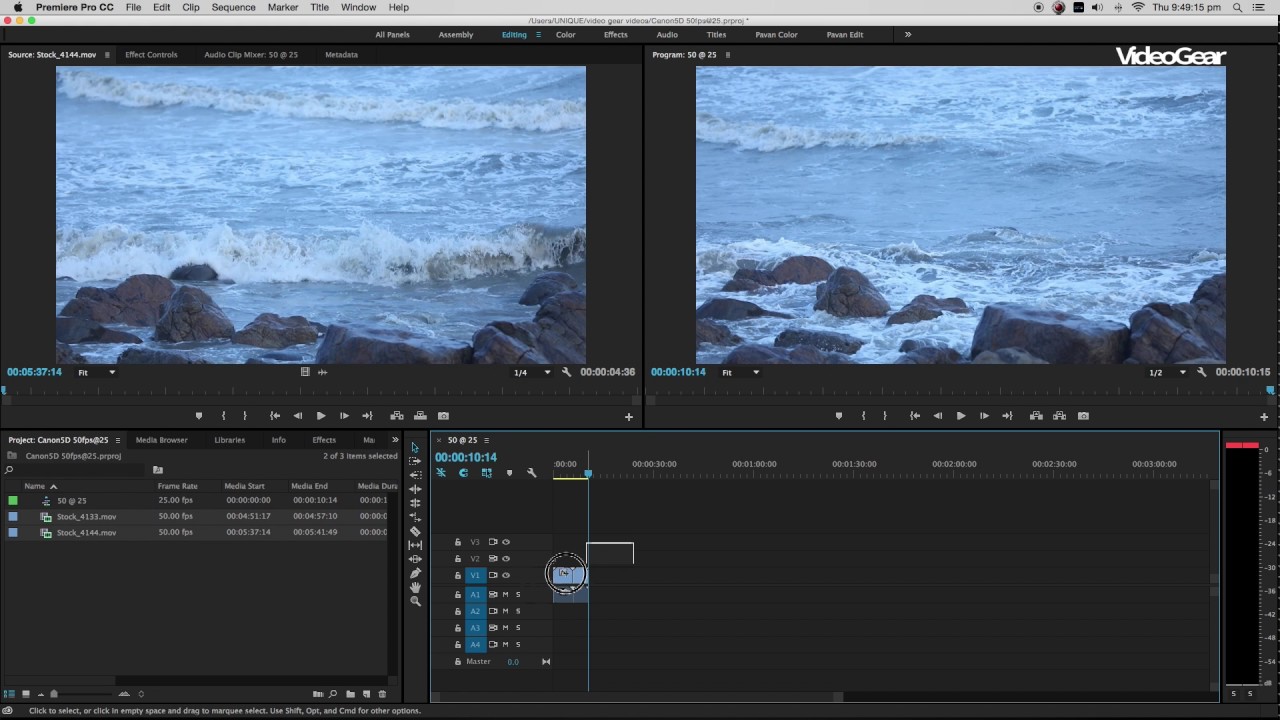Mute audio track A1

[x=505, y=594]
